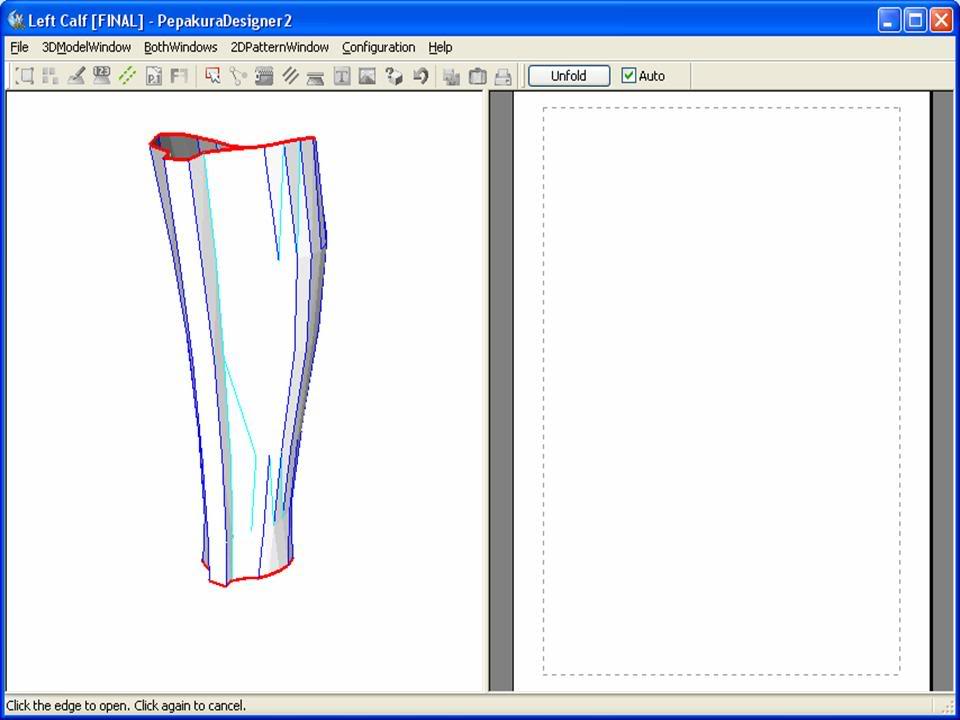Click the P.1 page icon

tap(154, 76)
